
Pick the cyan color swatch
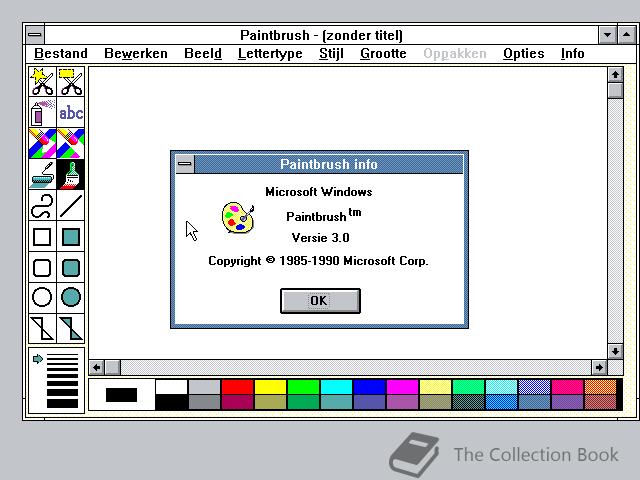336,387
